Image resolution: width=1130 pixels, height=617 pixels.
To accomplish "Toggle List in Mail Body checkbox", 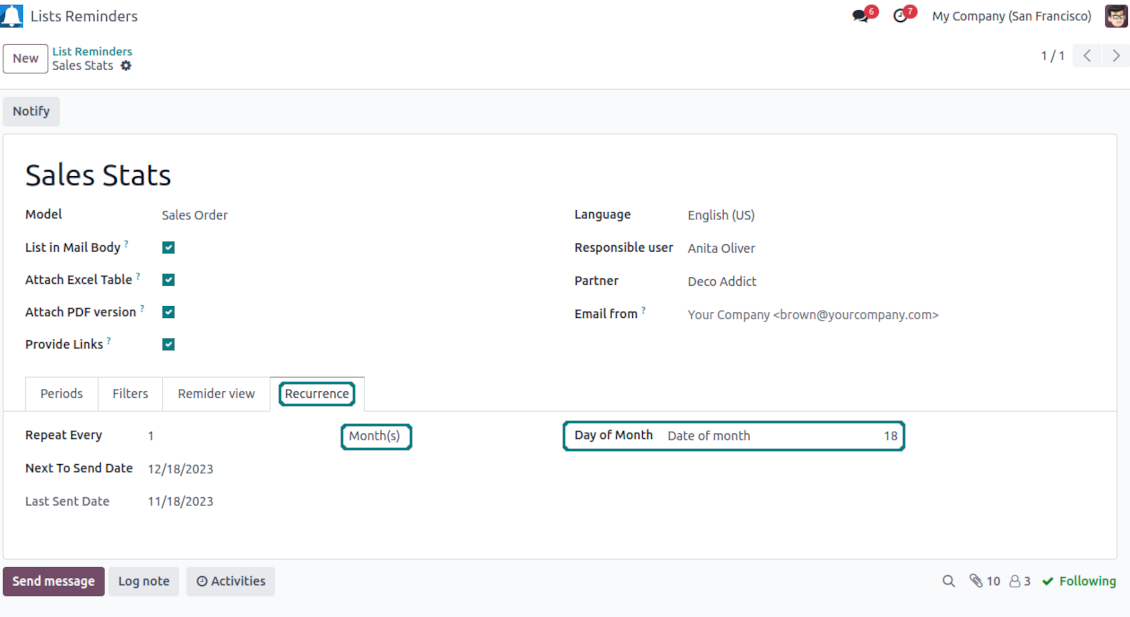I will (x=168, y=248).
